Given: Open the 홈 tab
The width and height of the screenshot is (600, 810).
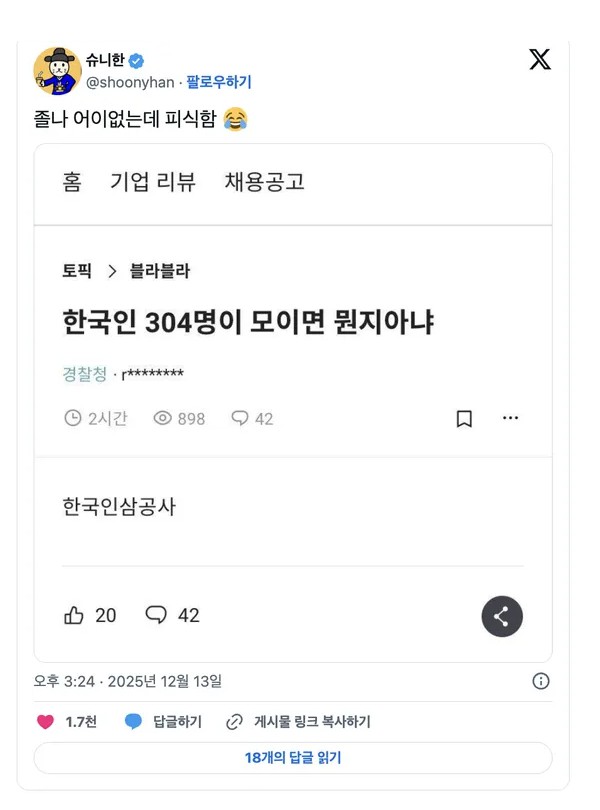Looking at the screenshot, I should click(72, 182).
